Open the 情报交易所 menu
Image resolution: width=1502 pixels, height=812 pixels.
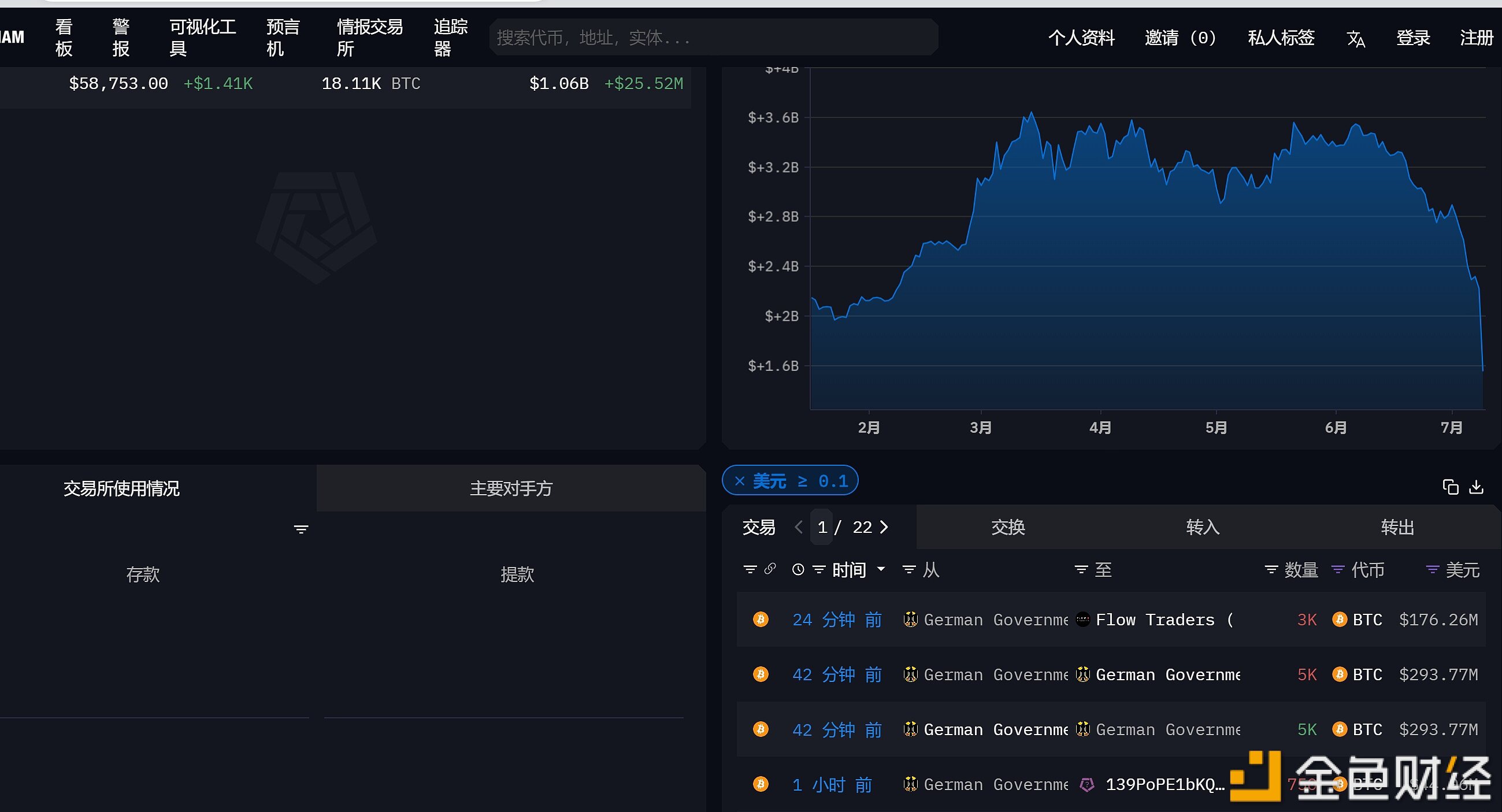tap(370, 38)
